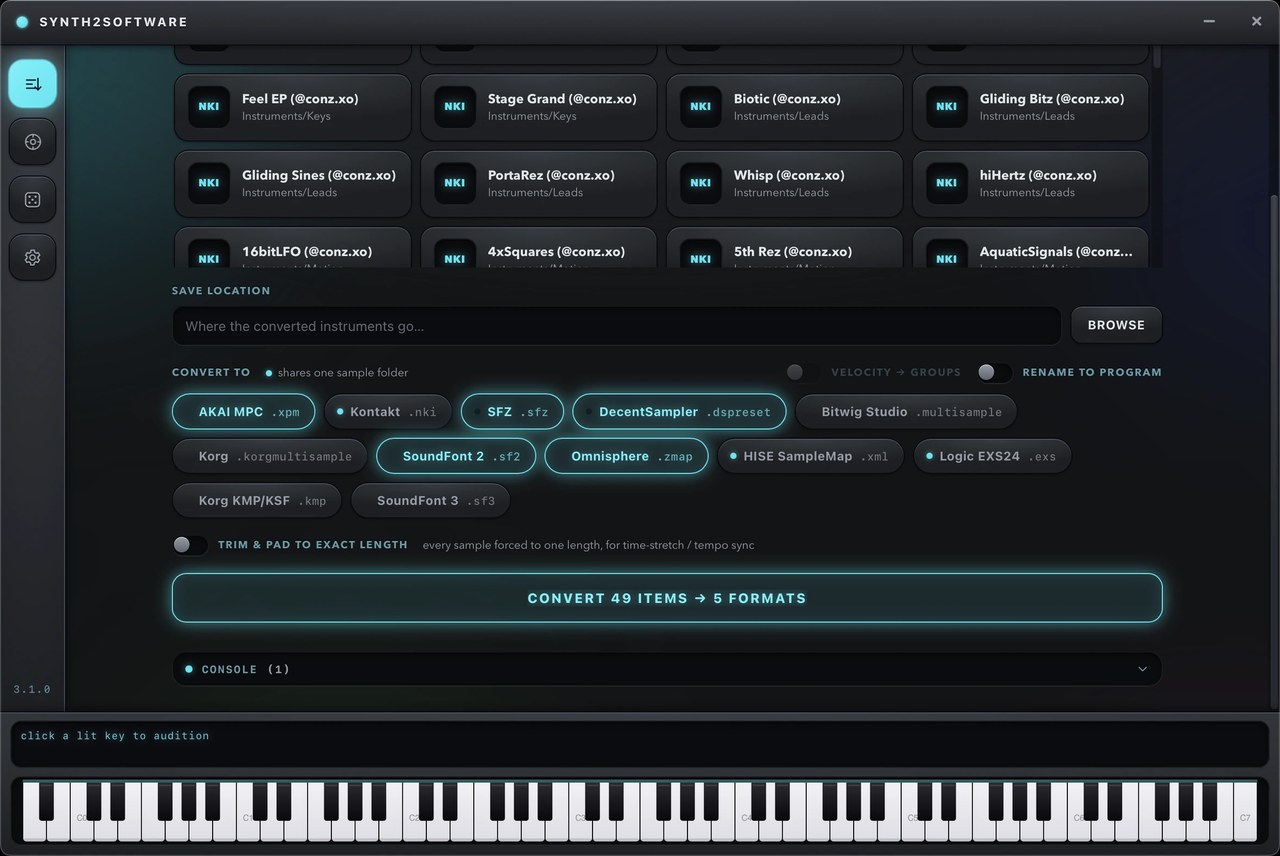
Task: Select Whisp (@conz.xo) instrument
Action: point(784,183)
